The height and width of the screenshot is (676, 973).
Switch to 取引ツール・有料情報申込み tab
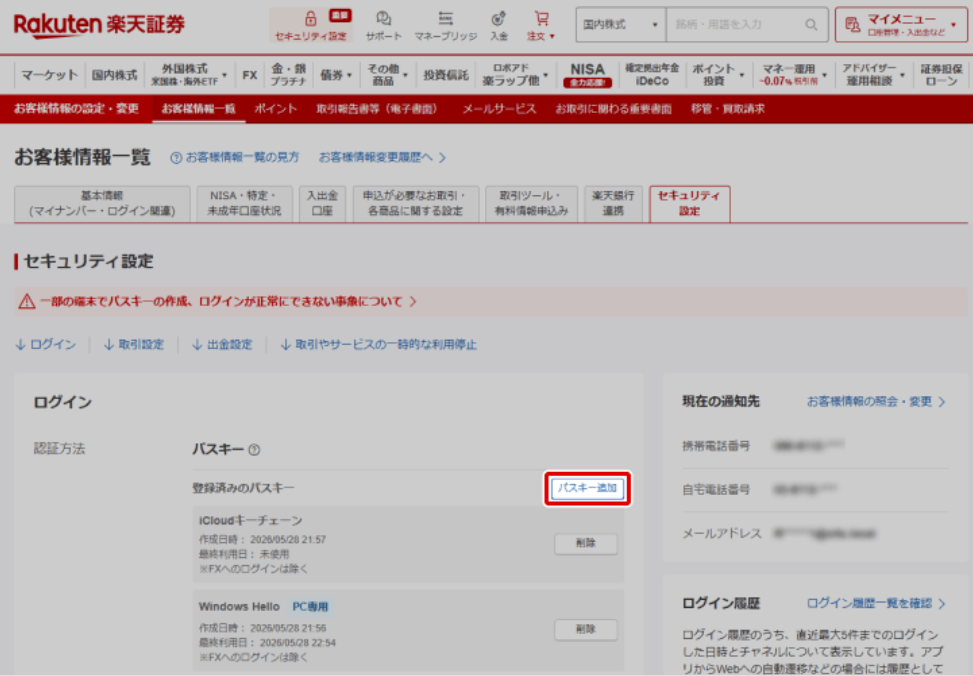[531, 204]
